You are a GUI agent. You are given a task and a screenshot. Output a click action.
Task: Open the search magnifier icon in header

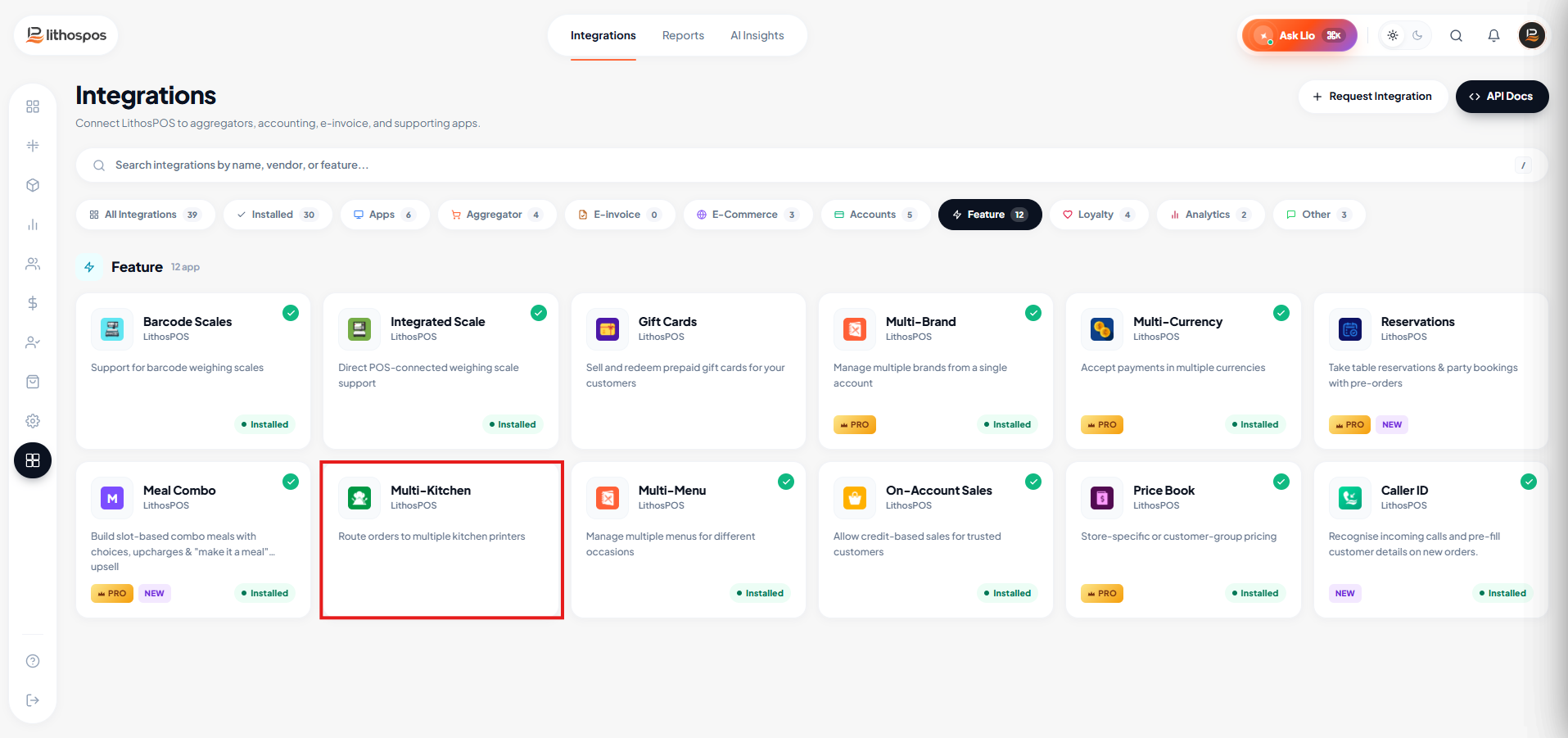pos(1456,35)
